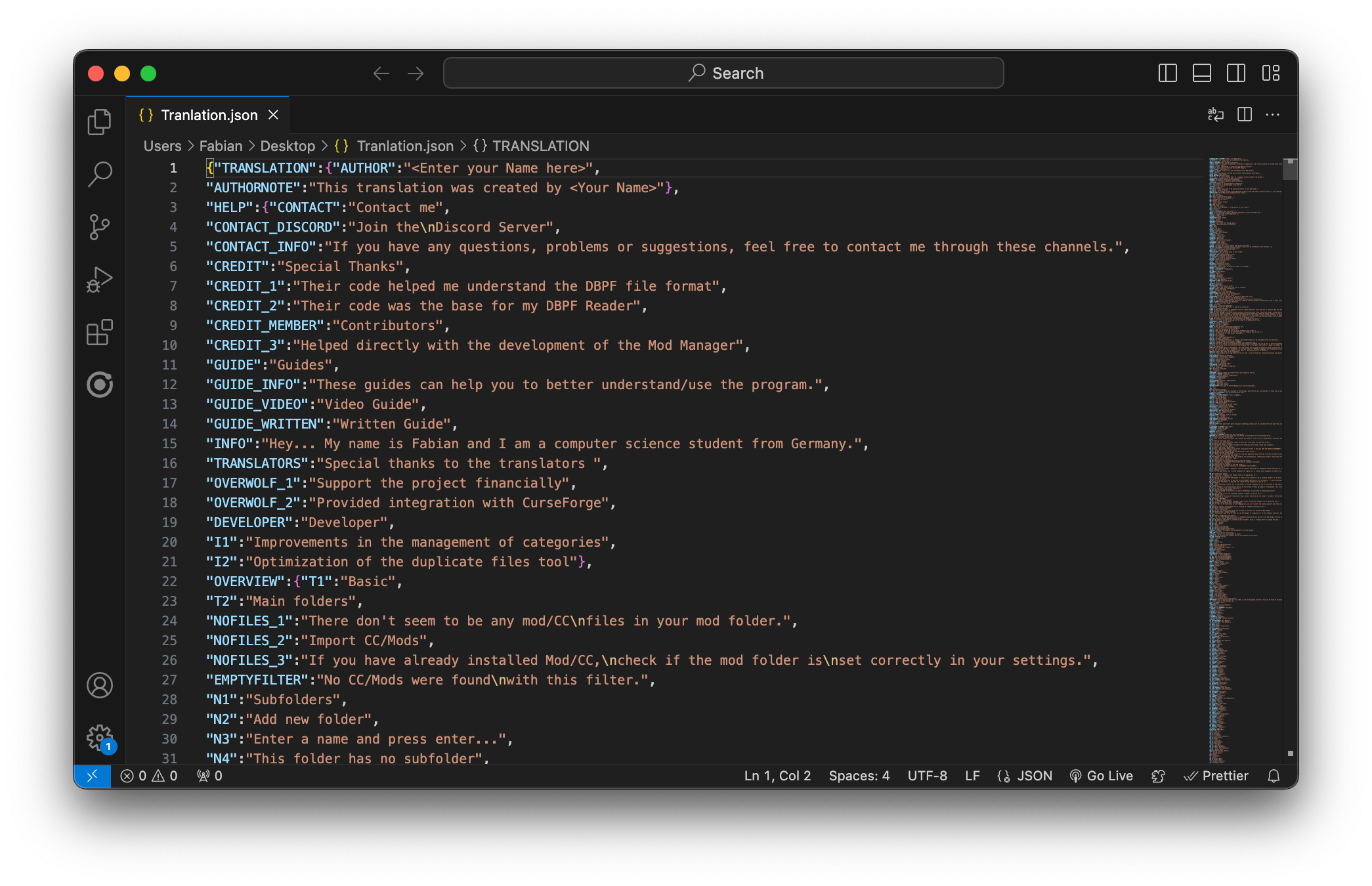Click the ports forwarded indicator showing 0
Image resolution: width=1372 pixels, height=886 pixels.
[209, 776]
